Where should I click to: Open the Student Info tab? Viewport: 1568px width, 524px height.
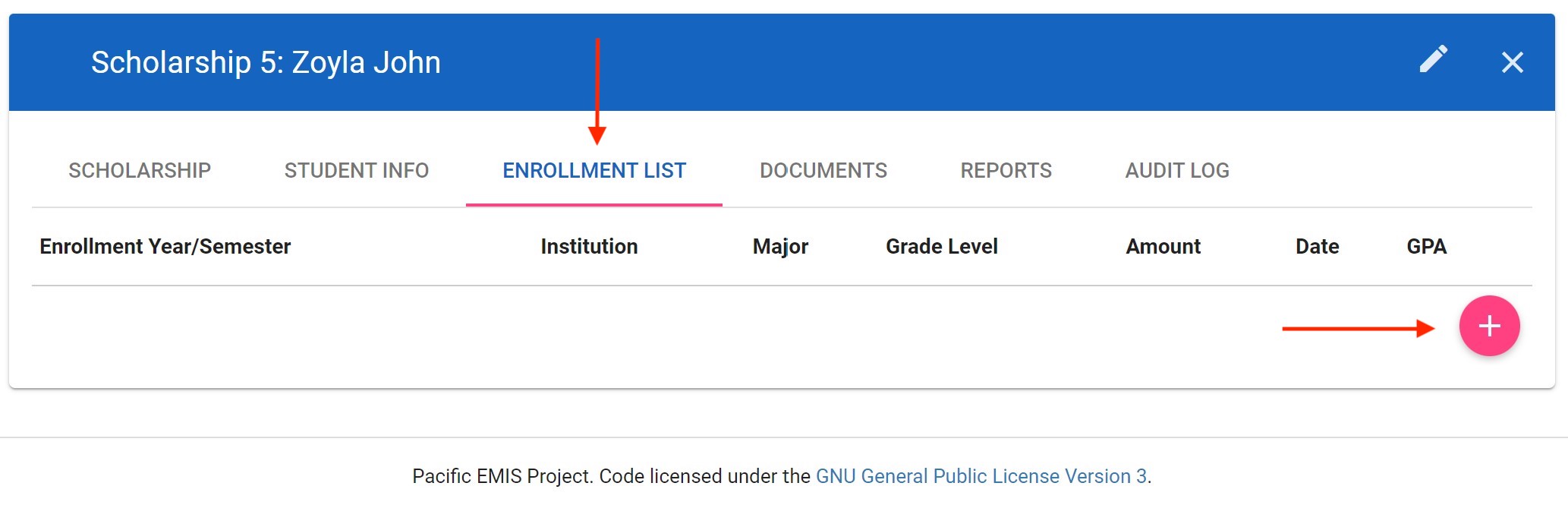click(x=357, y=170)
